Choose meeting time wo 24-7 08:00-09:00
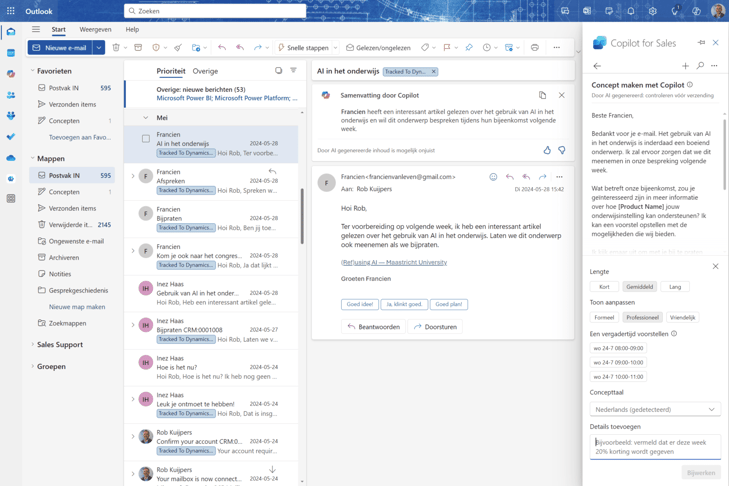Screen dimensions: 729x486 click(x=618, y=348)
